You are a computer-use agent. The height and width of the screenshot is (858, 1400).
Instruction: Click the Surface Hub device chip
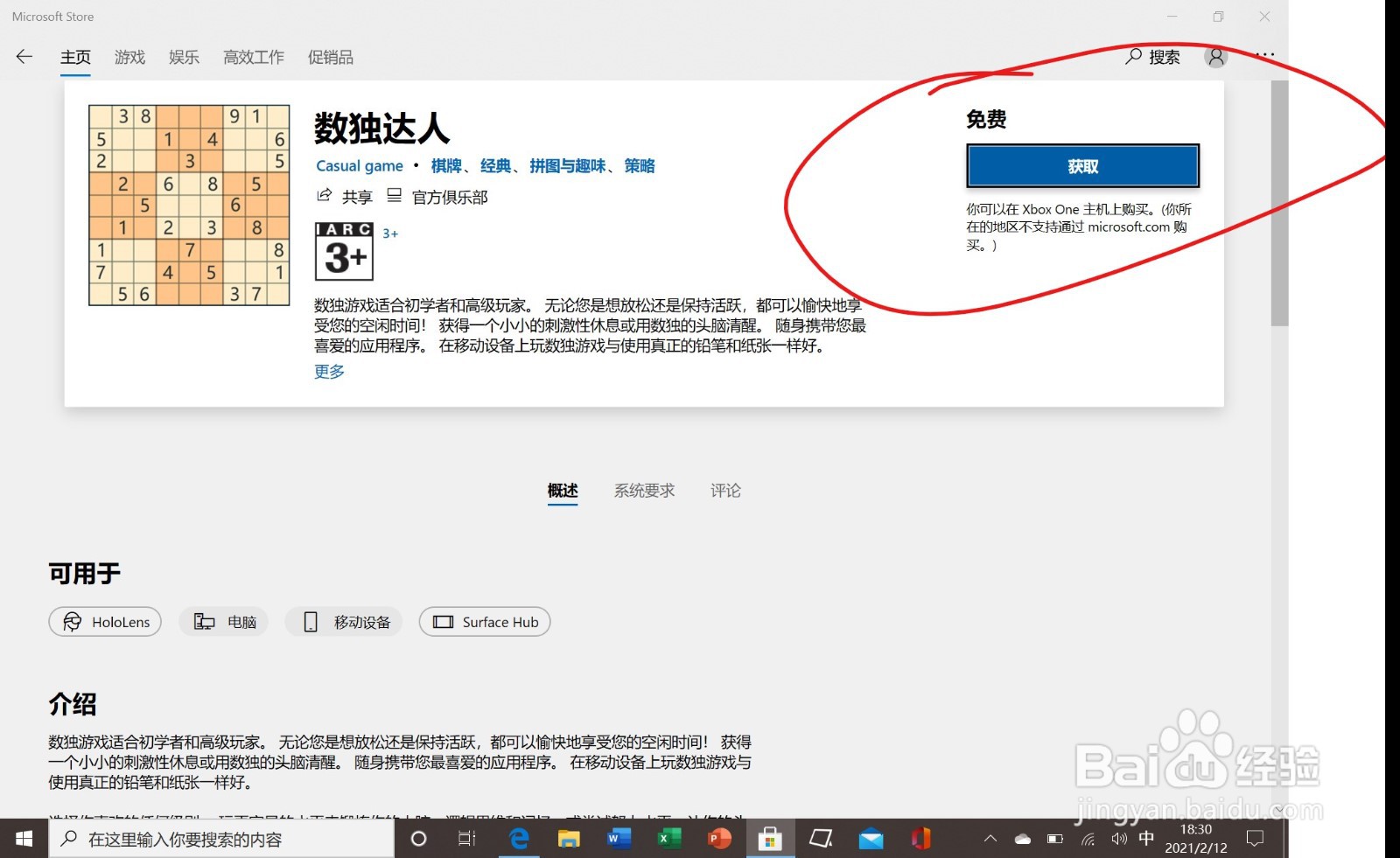pyautogui.click(x=485, y=622)
